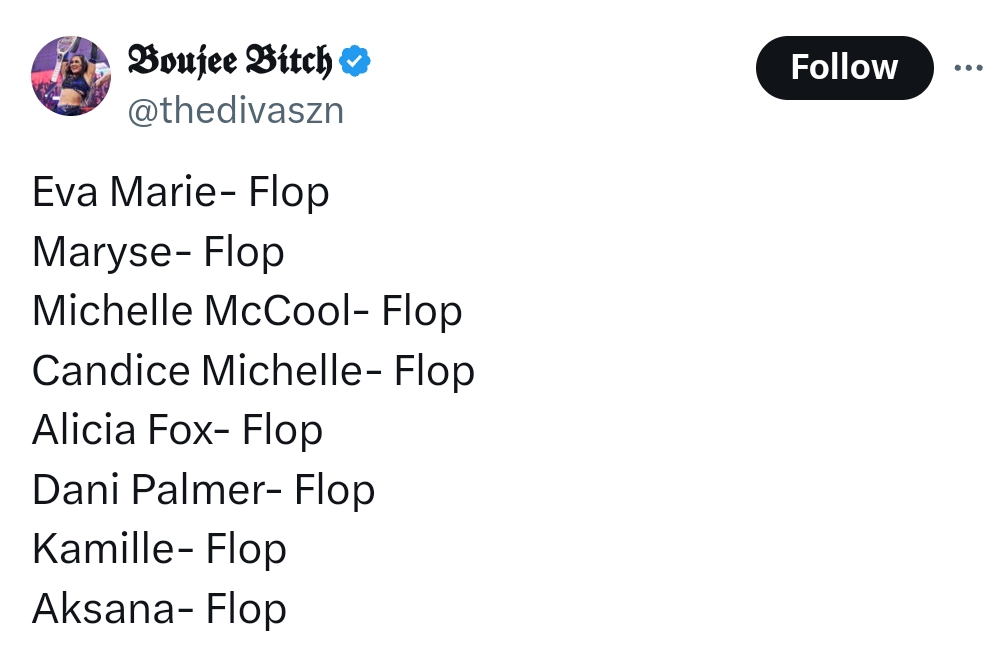
Task: Click the name Dani Palmer
Action: pyautogui.click(x=149, y=490)
